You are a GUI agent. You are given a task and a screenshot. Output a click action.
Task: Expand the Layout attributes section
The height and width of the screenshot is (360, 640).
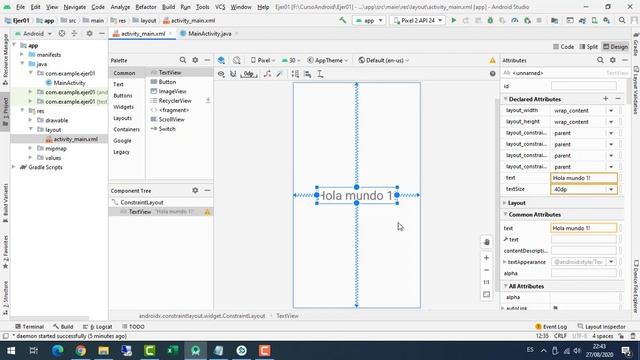tap(505, 203)
